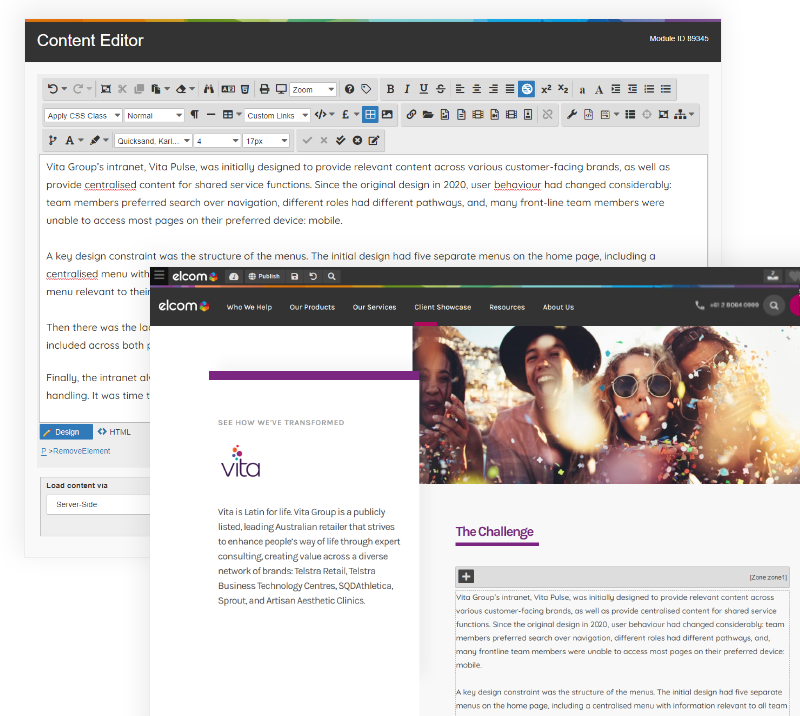Toggle bold formatting
The image size is (800, 716).
[x=391, y=89]
